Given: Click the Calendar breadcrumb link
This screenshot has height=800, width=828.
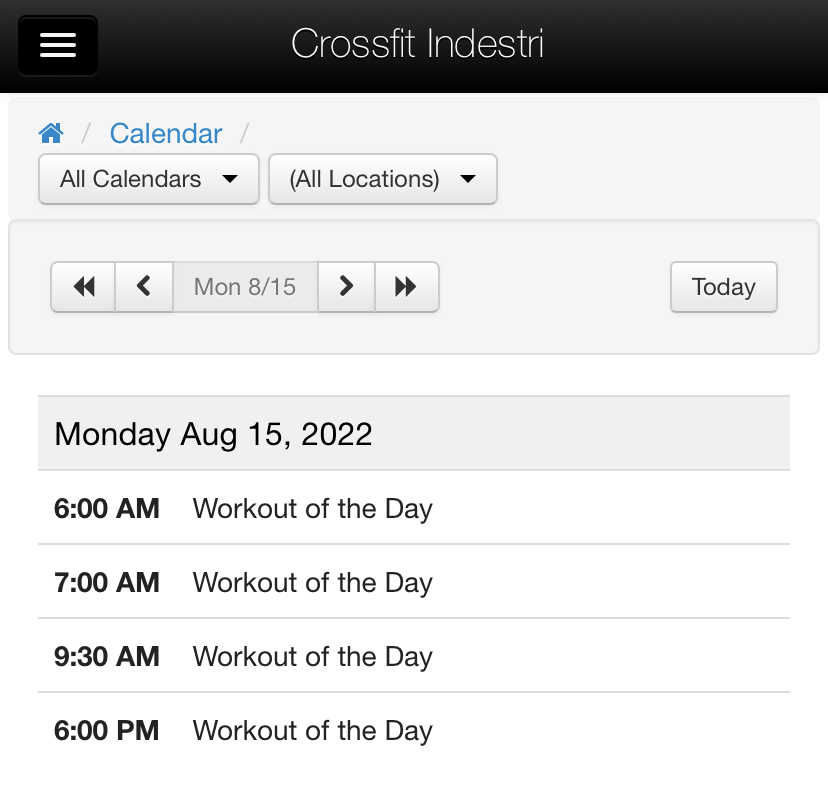Looking at the screenshot, I should pos(166,133).
